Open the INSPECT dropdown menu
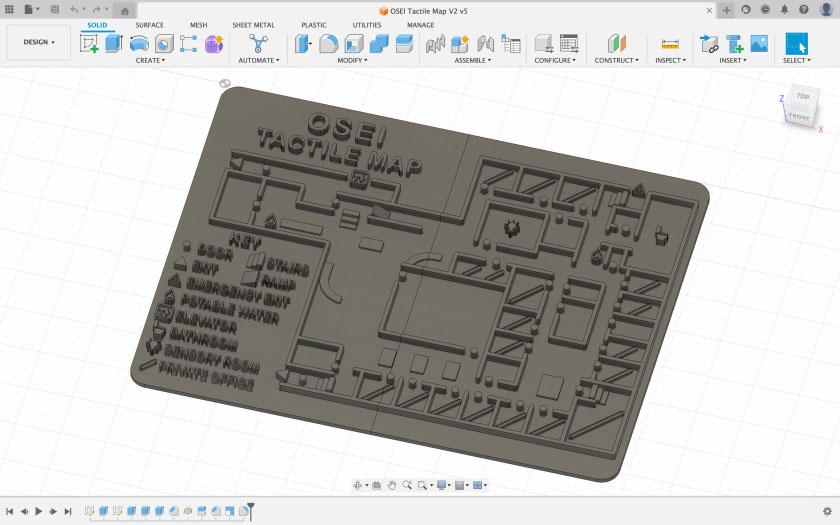 coord(670,60)
